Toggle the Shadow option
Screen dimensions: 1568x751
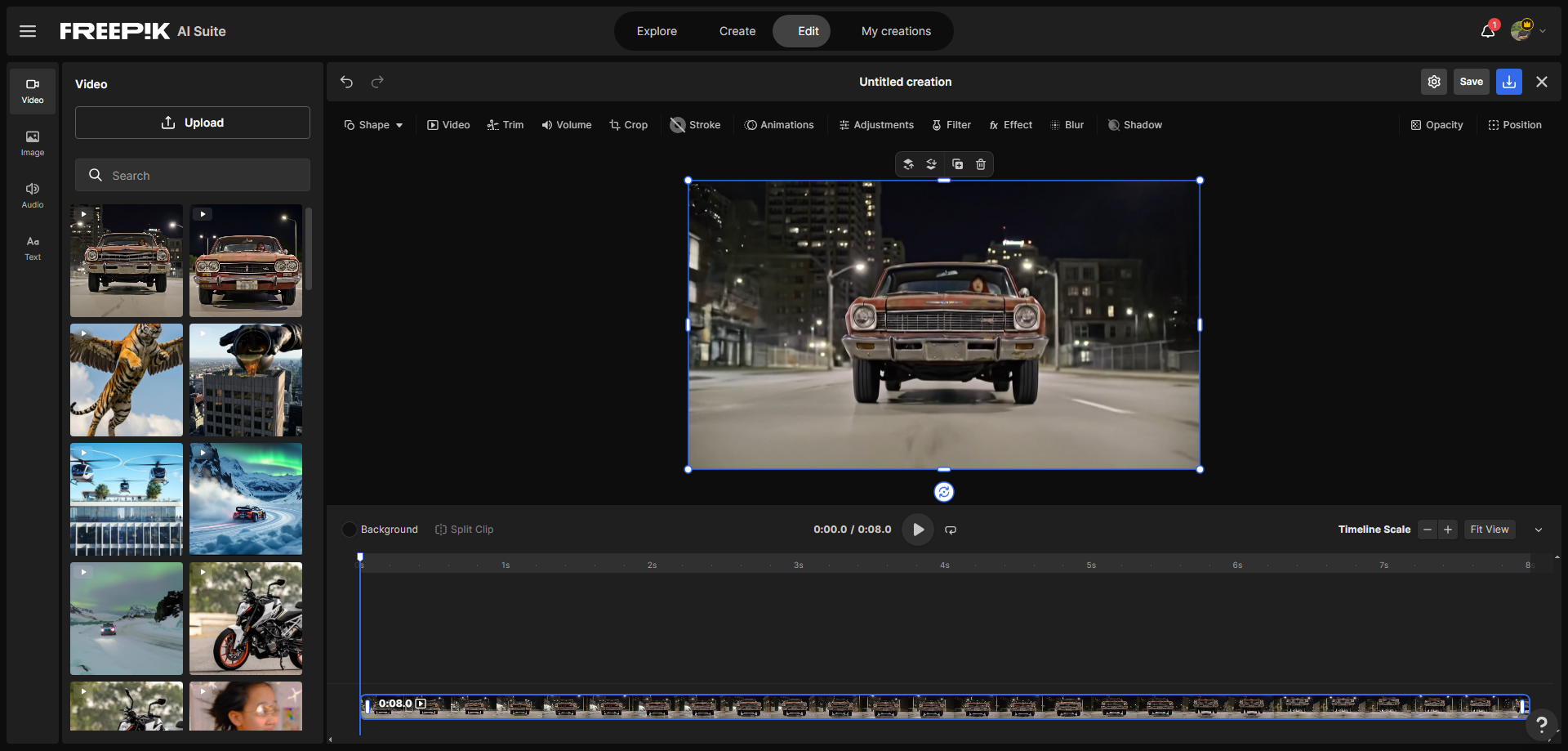[1134, 125]
